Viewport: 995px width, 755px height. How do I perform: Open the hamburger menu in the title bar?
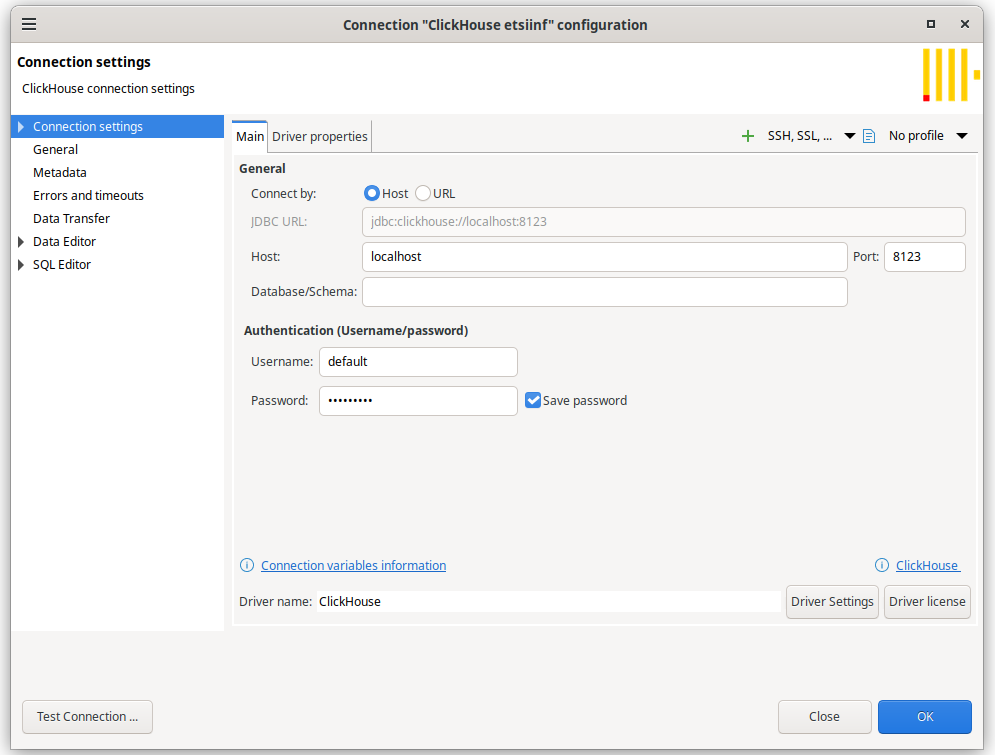[x=29, y=24]
